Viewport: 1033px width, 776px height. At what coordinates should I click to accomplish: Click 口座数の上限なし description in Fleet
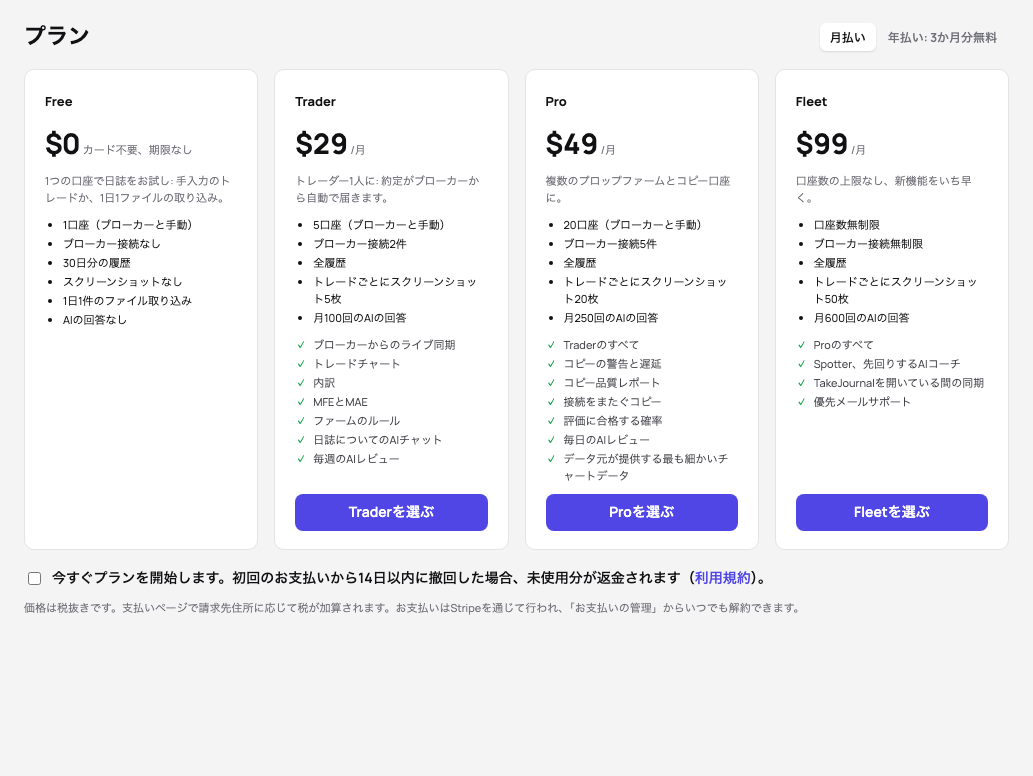pos(883,189)
